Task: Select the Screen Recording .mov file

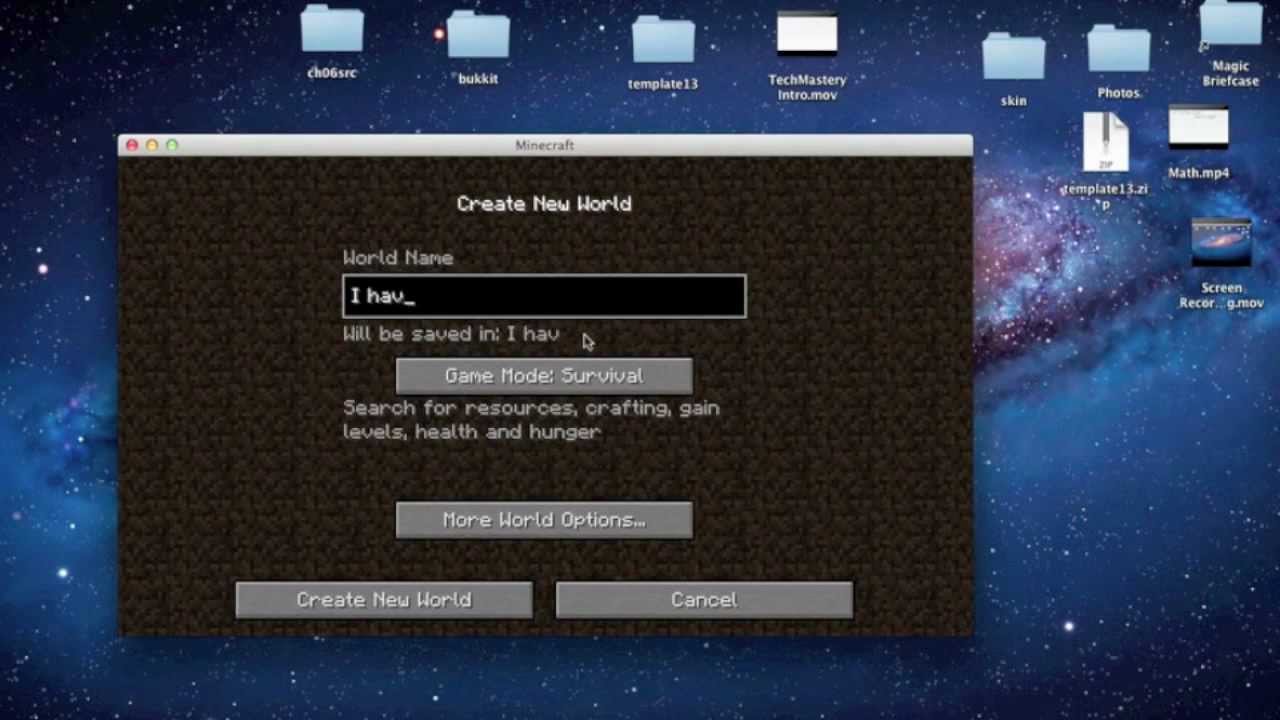Action: pos(1221,244)
